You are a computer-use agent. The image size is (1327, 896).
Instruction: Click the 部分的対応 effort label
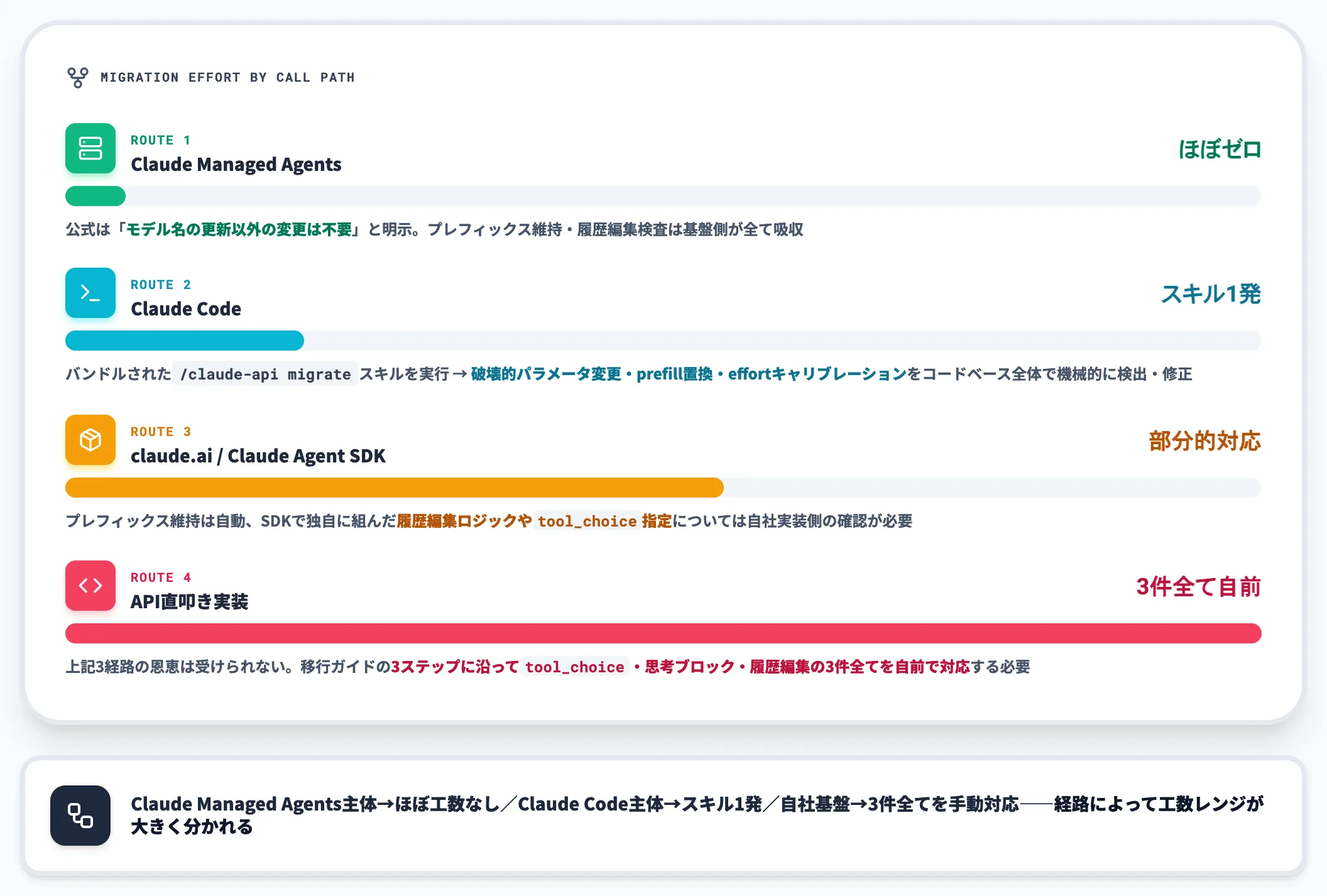[x=1205, y=441]
